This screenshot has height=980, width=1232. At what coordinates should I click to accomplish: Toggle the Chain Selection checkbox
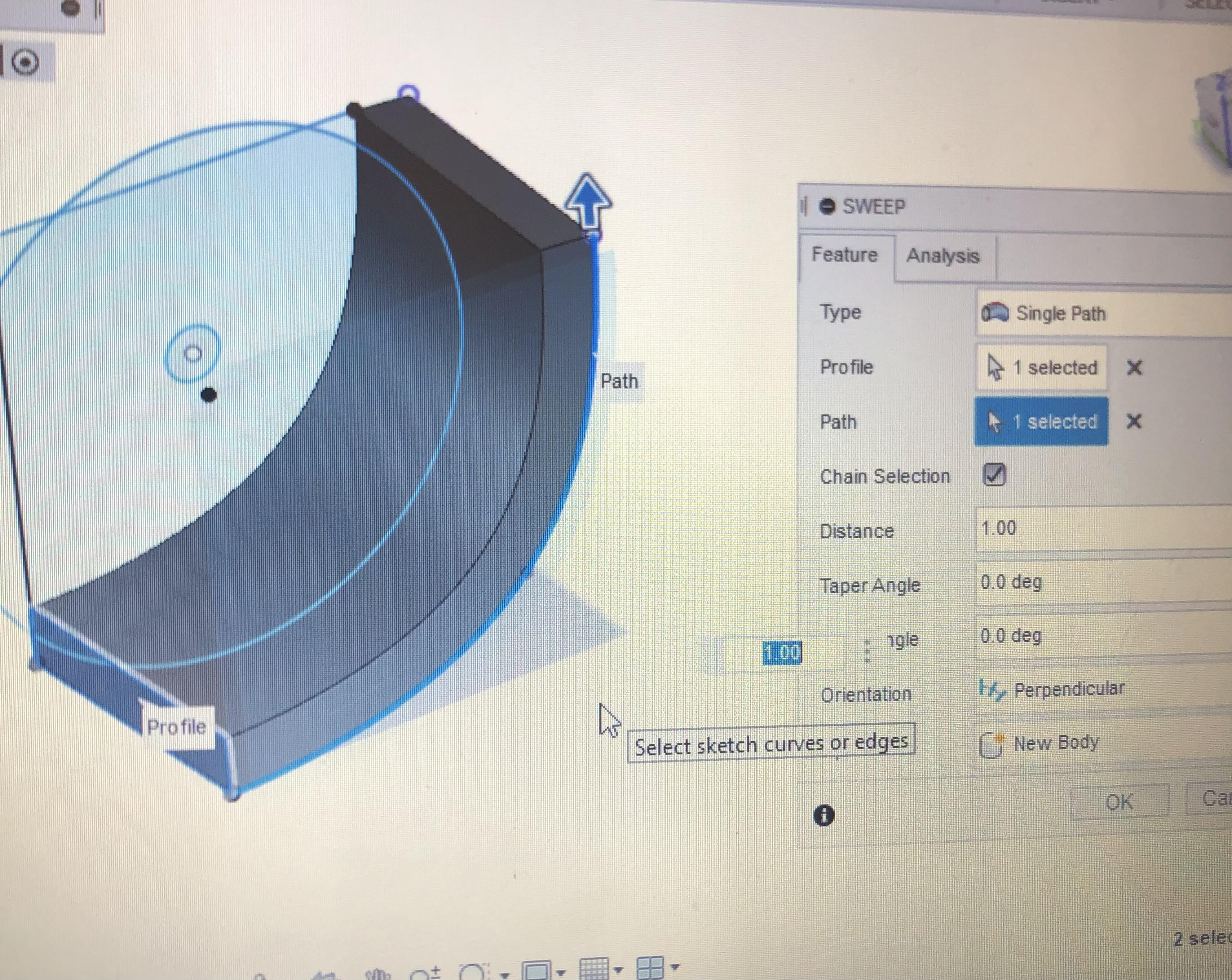click(x=994, y=475)
